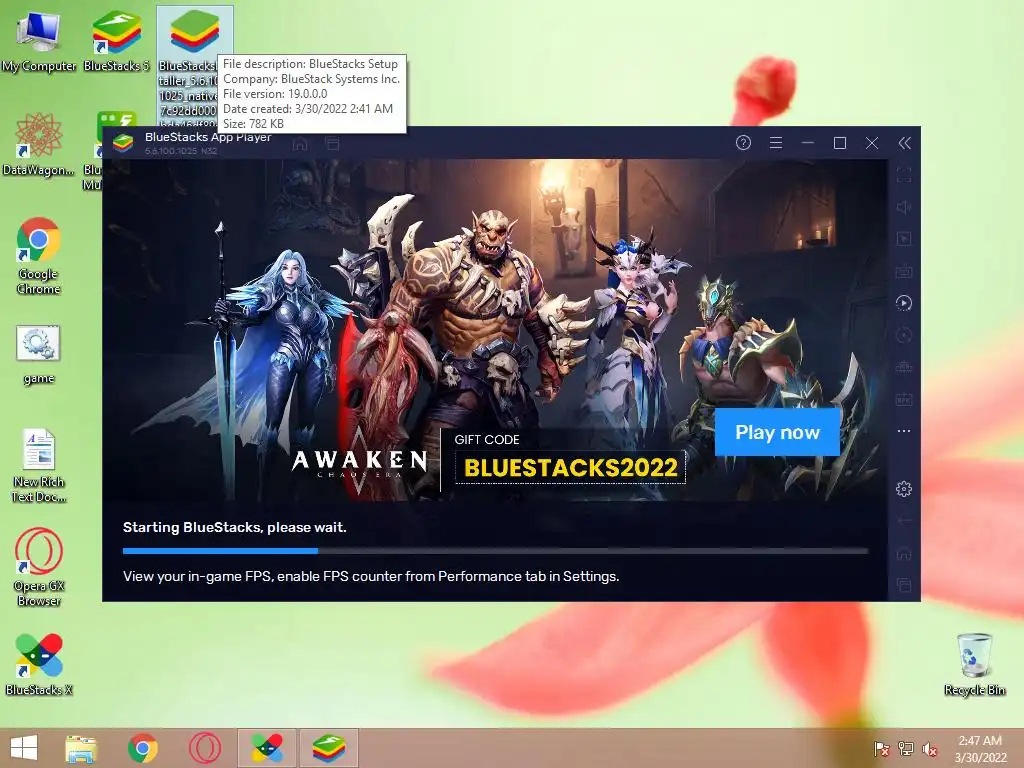Click the Android home icon at sidebar bottom
This screenshot has width=1024, height=768.
[904, 554]
